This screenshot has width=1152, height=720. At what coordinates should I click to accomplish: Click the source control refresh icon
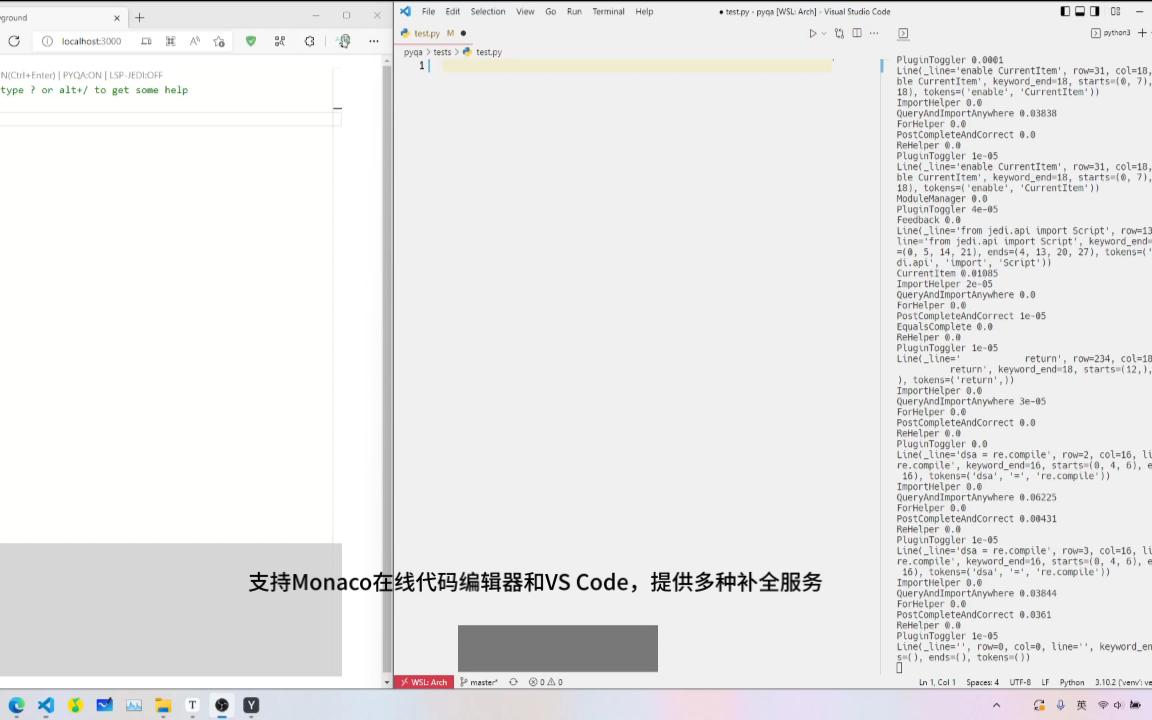[x=513, y=682]
